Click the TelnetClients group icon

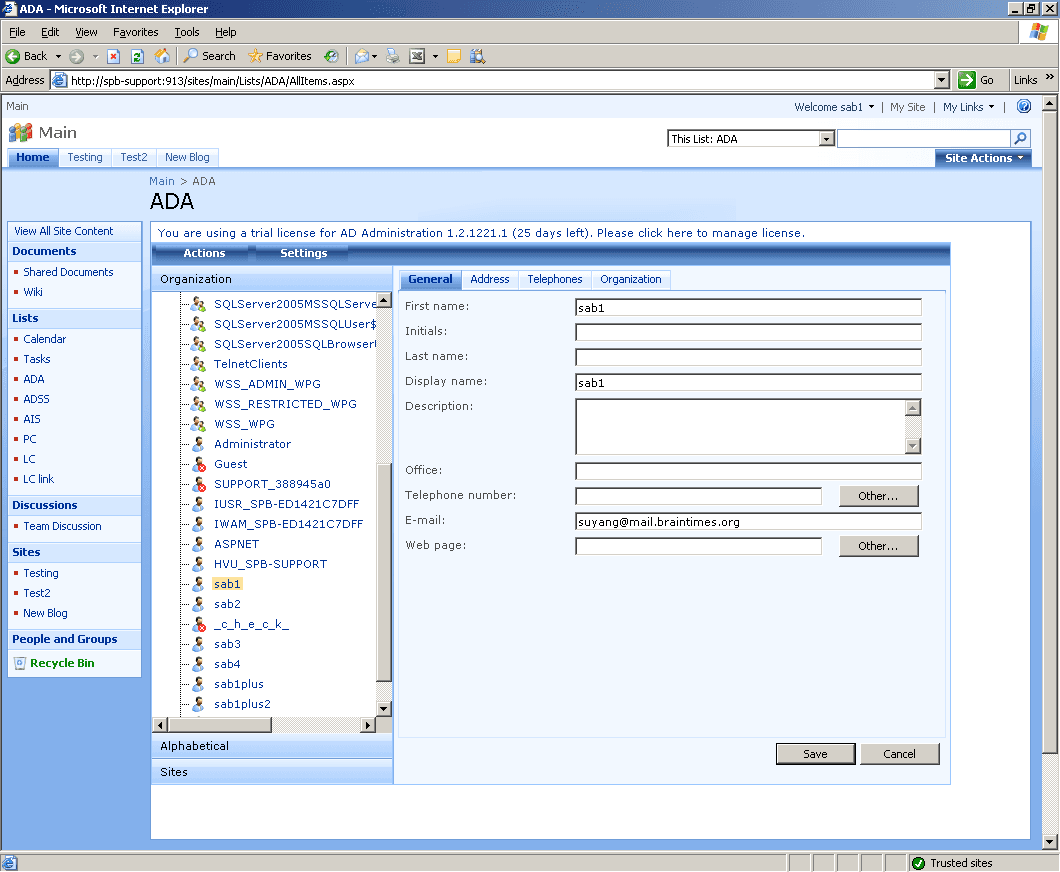point(198,364)
